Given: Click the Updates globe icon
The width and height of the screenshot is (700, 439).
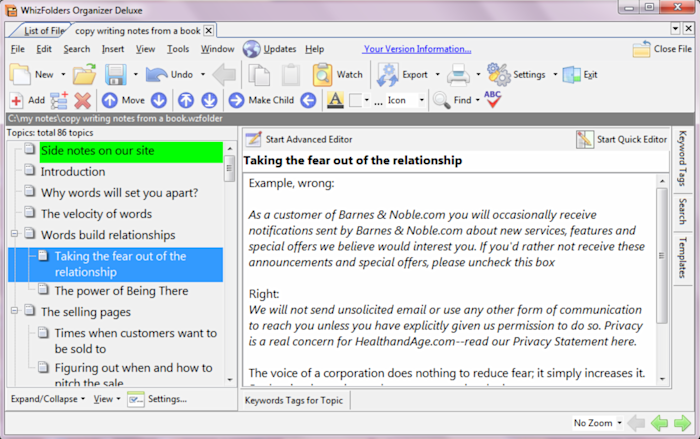Looking at the screenshot, I should [x=251, y=49].
